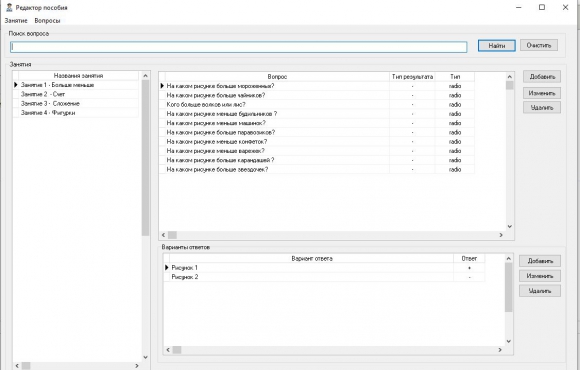Click up arrow of lessons list scrollbar
Viewport: 580px width, 370px height.
click(145, 75)
